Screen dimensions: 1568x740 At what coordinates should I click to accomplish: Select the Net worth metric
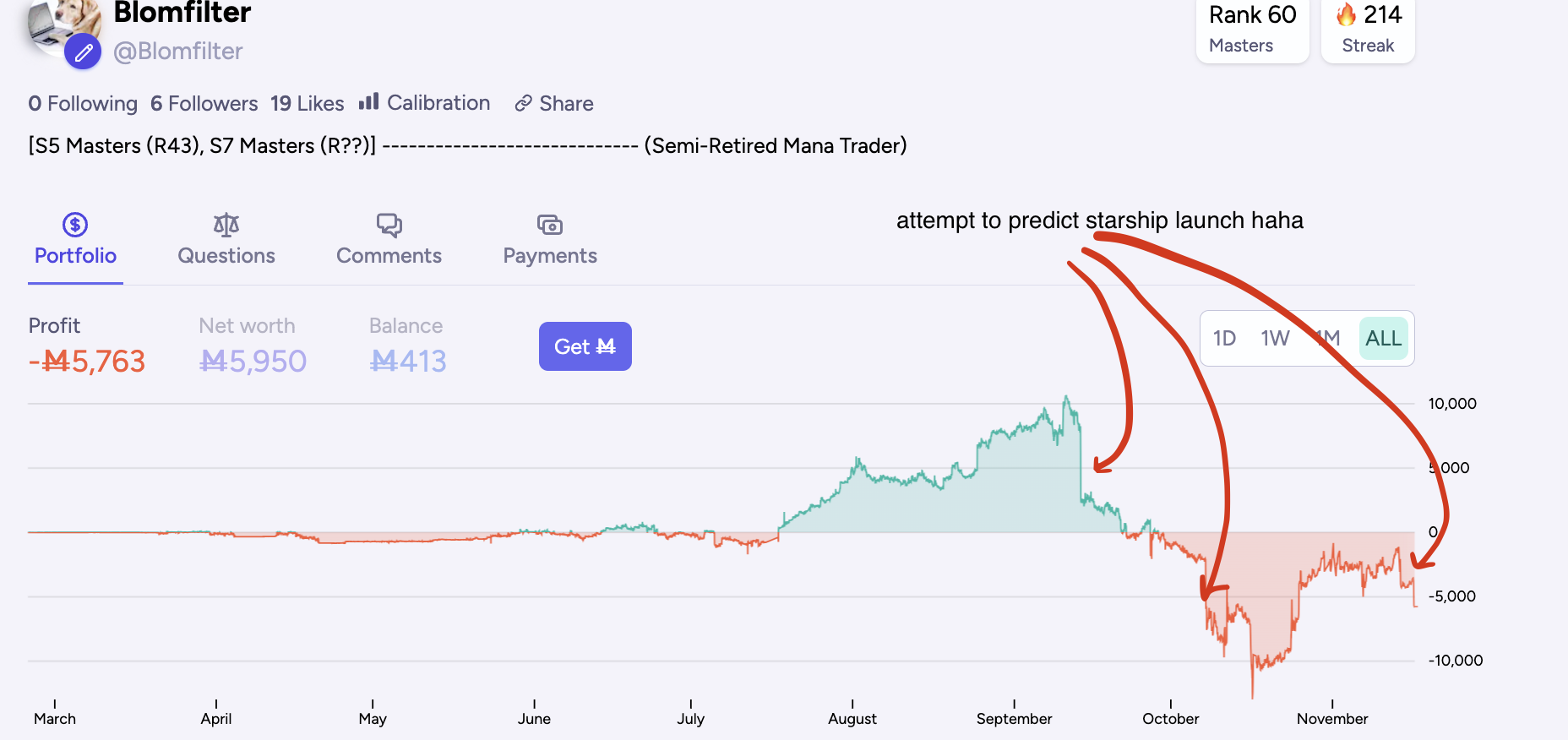[x=252, y=346]
